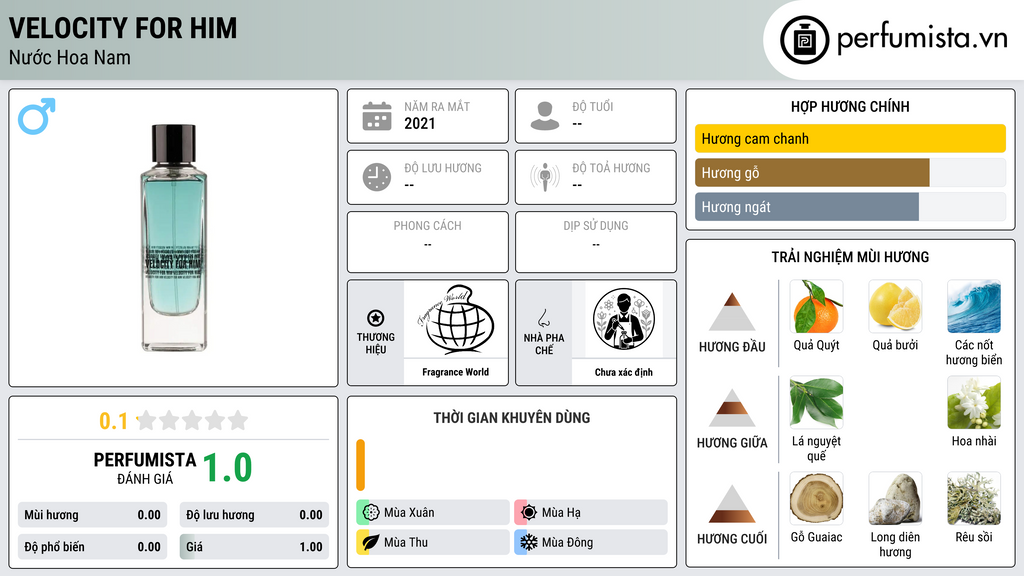Click the Độ lưu hương 0.00 score row

tap(254, 515)
